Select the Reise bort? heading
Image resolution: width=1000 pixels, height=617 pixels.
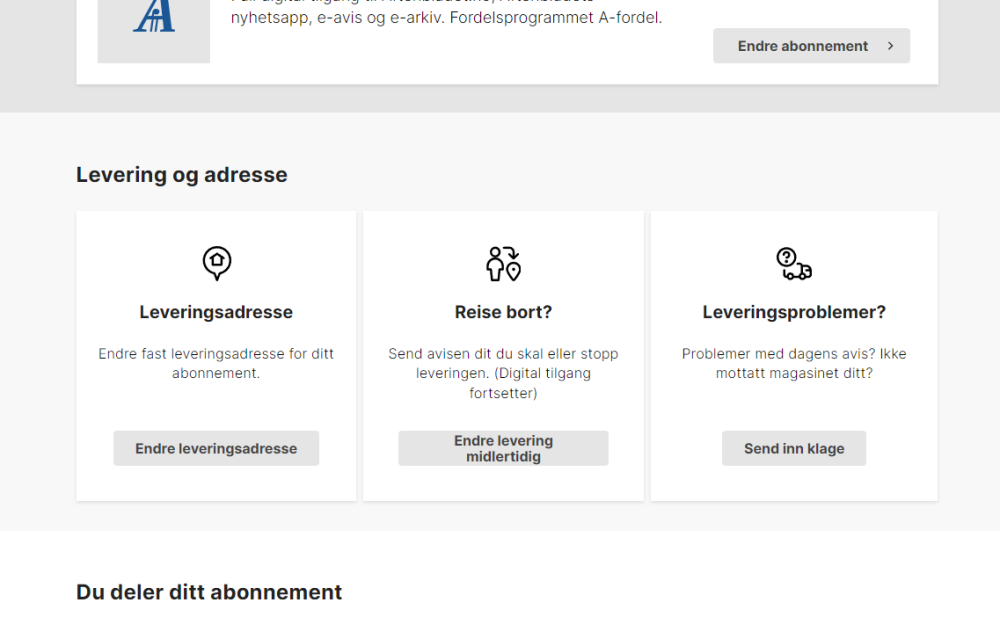tap(503, 312)
